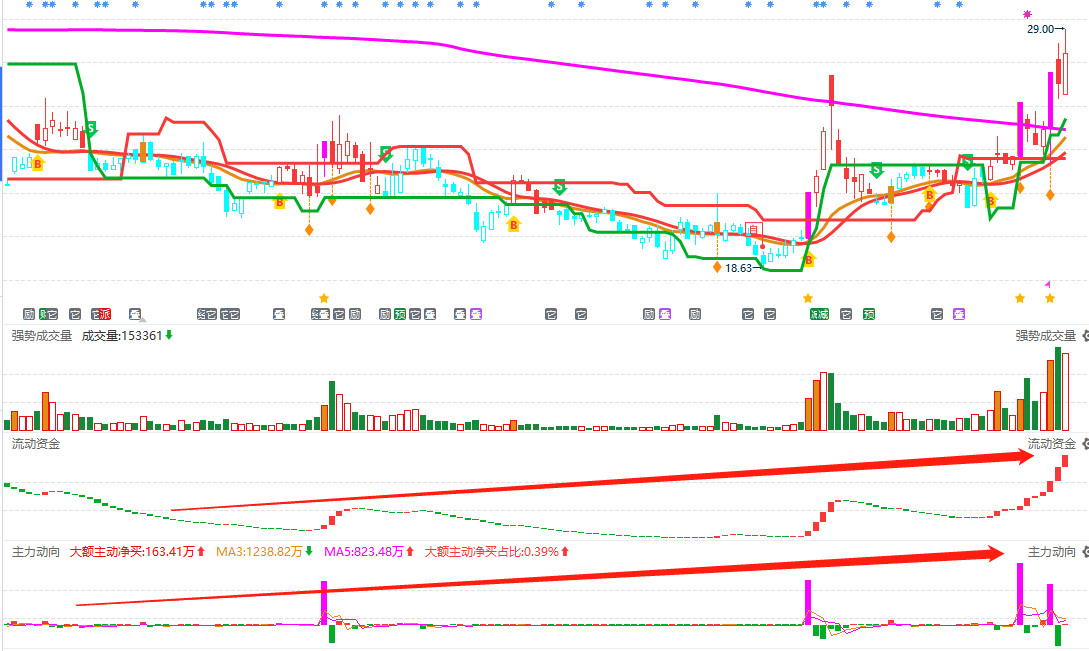Click the MA5:823.48万 legend label
The image size is (1089, 651).
coord(363,552)
